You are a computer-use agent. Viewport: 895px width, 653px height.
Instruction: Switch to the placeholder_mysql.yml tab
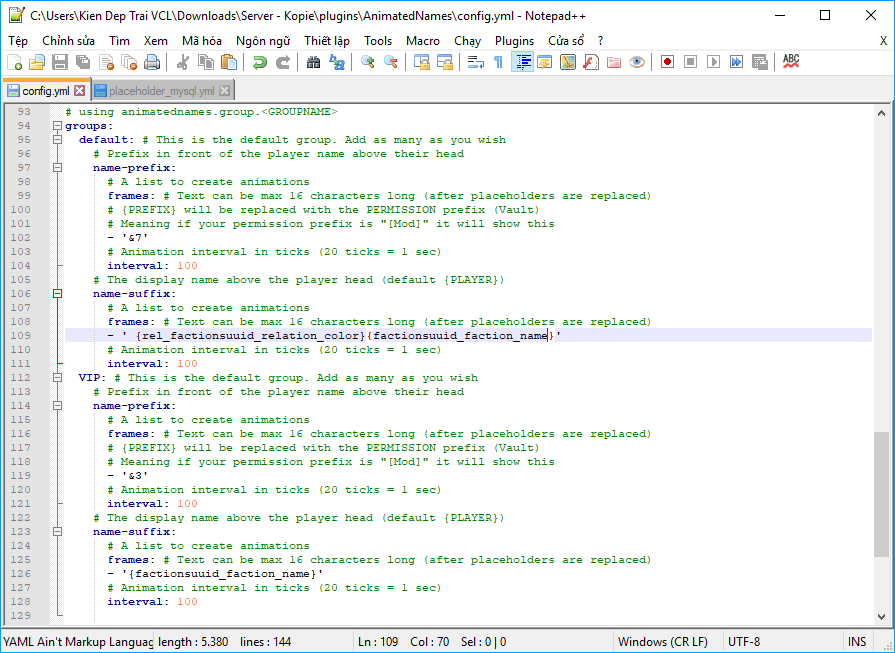pos(163,91)
